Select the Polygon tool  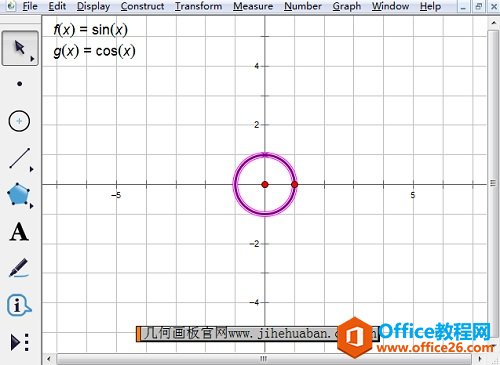coord(18,194)
